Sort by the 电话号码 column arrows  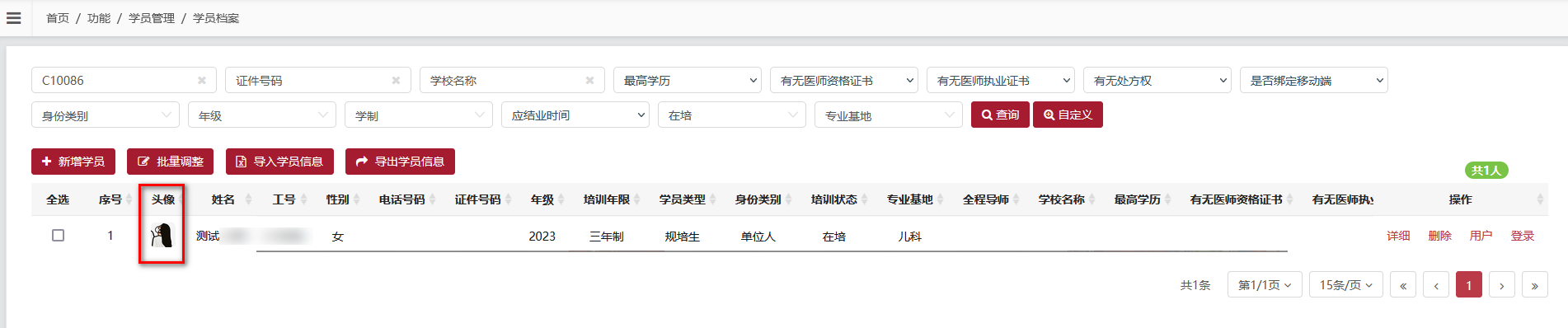(433, 199)
